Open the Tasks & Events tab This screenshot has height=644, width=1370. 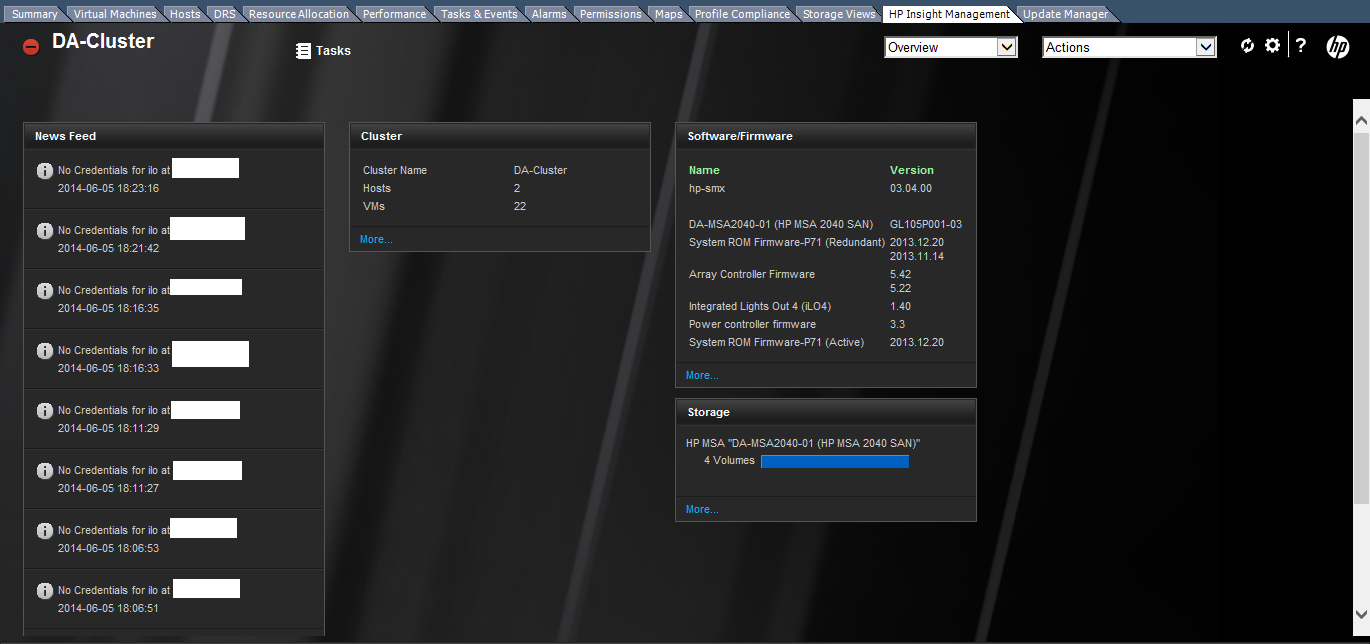pyautogui.click(x=479, y=14)
